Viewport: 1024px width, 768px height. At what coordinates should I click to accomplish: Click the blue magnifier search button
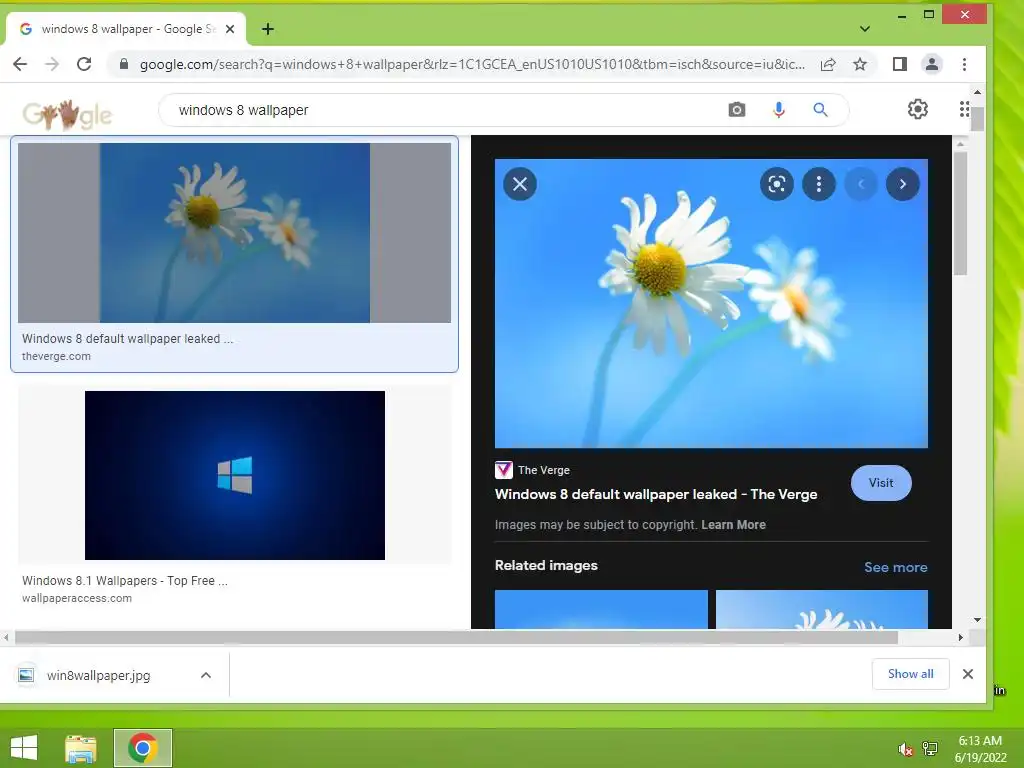pyautogui.click(x=820, y=110)
